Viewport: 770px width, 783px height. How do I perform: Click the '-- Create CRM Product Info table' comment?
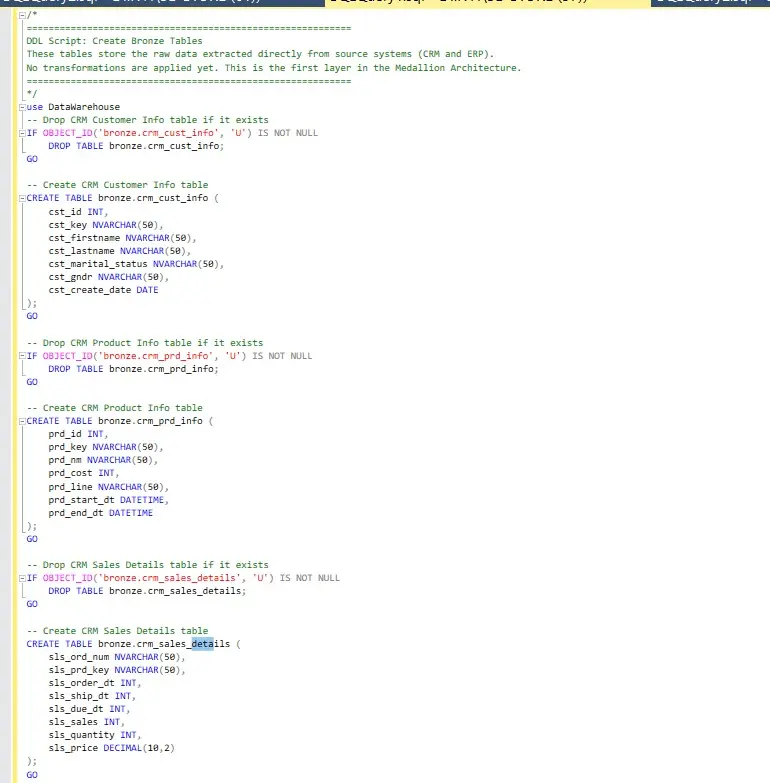tap(114, 408)
